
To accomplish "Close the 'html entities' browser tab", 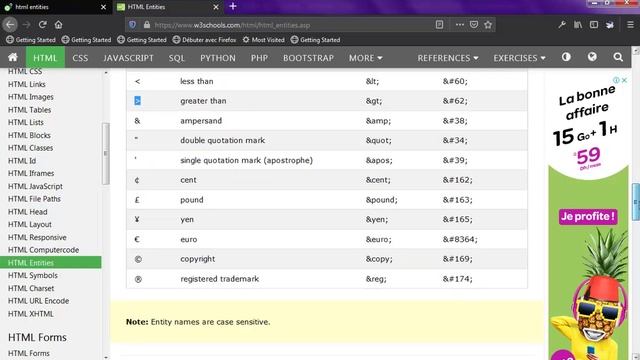I will coord(103,7).
